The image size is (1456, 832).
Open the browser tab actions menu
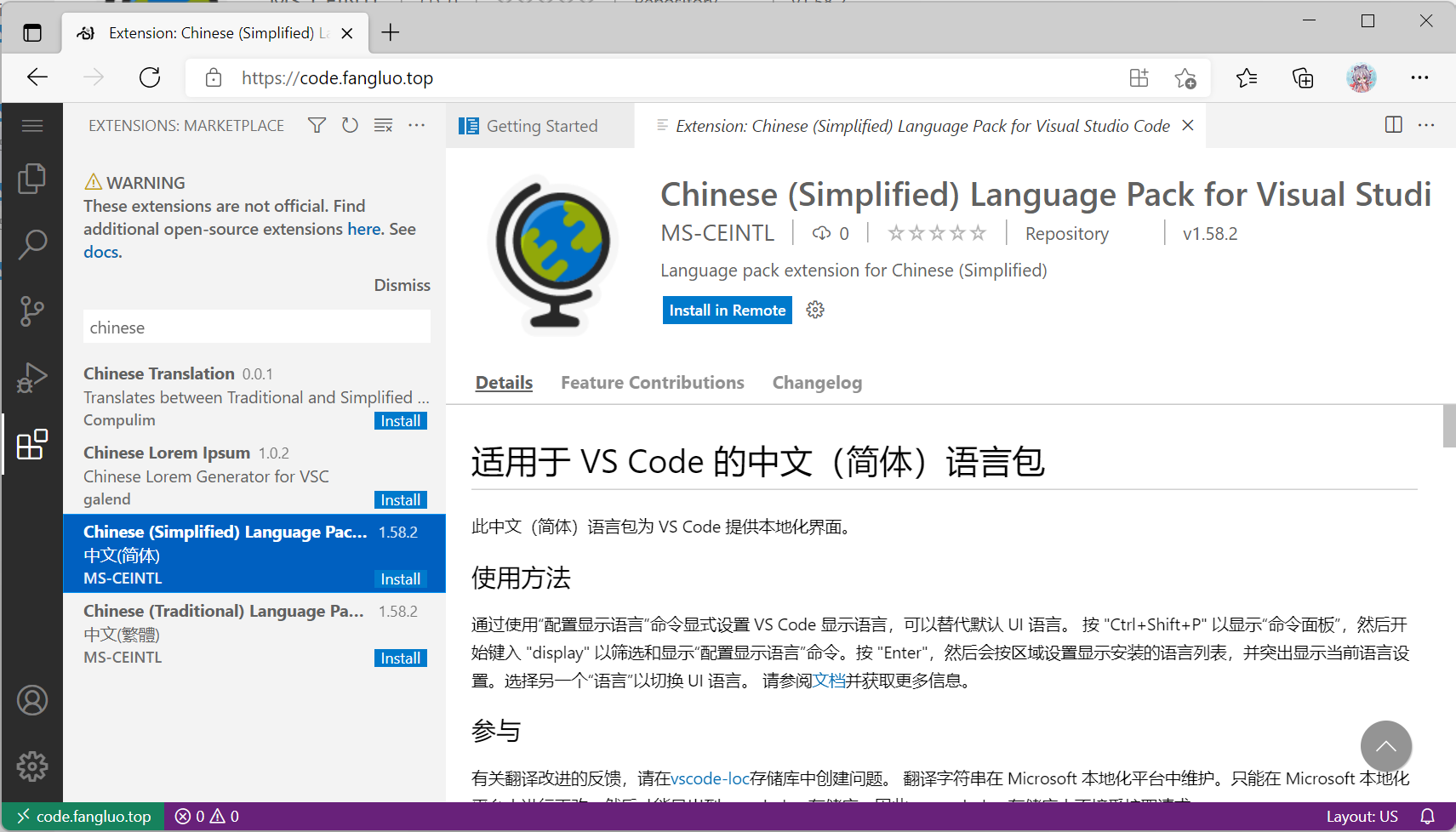point(32,33)
